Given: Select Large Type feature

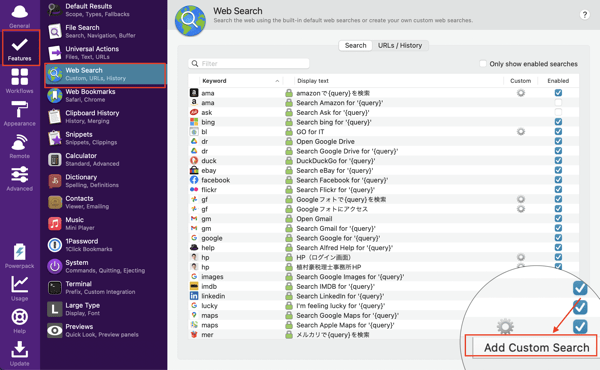Looking at the screenshot, I should [105, 309].
